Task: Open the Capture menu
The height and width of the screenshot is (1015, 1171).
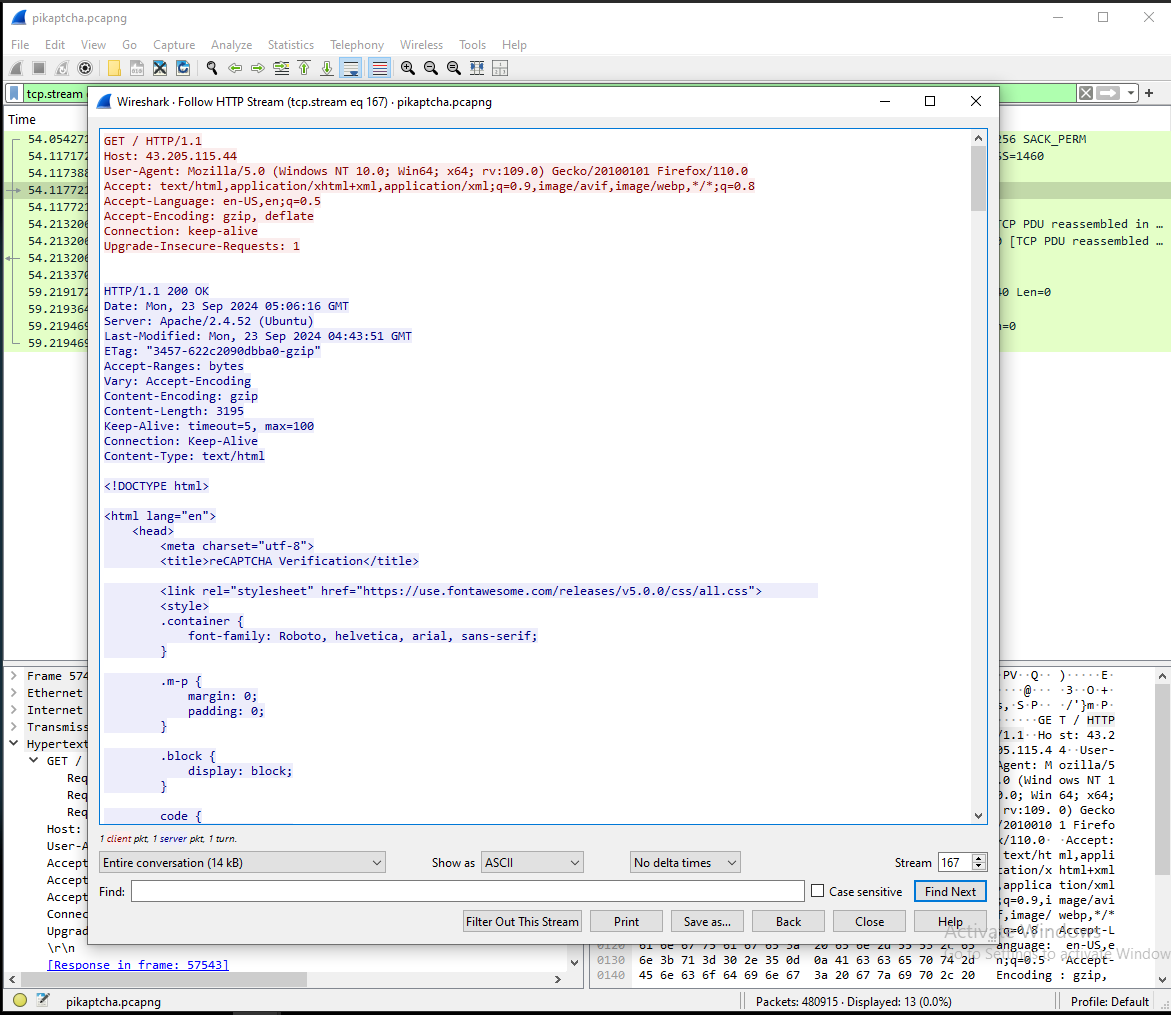Action: click(x=174, y=45)
